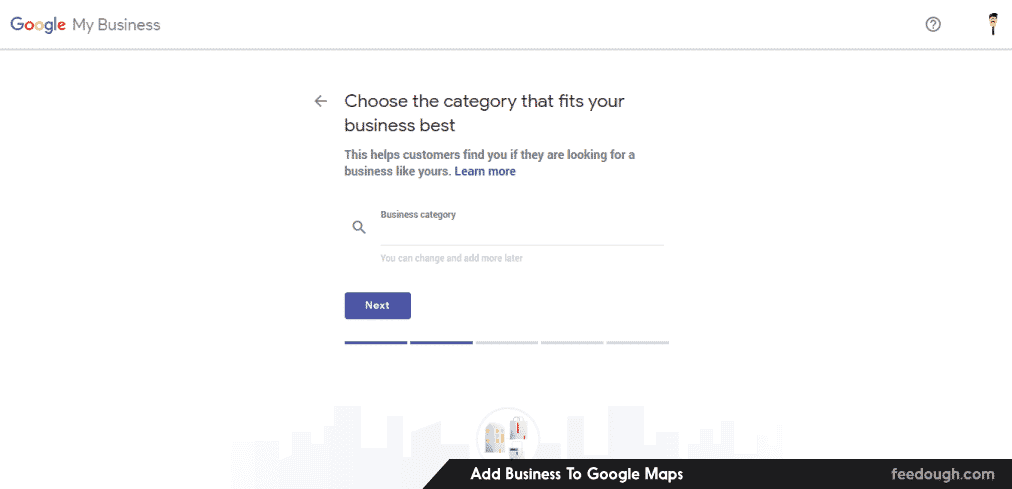Screen dimensions: 1012x489
Task: Click the 'Choose the category' heading
Action: (x=484, y=113)
